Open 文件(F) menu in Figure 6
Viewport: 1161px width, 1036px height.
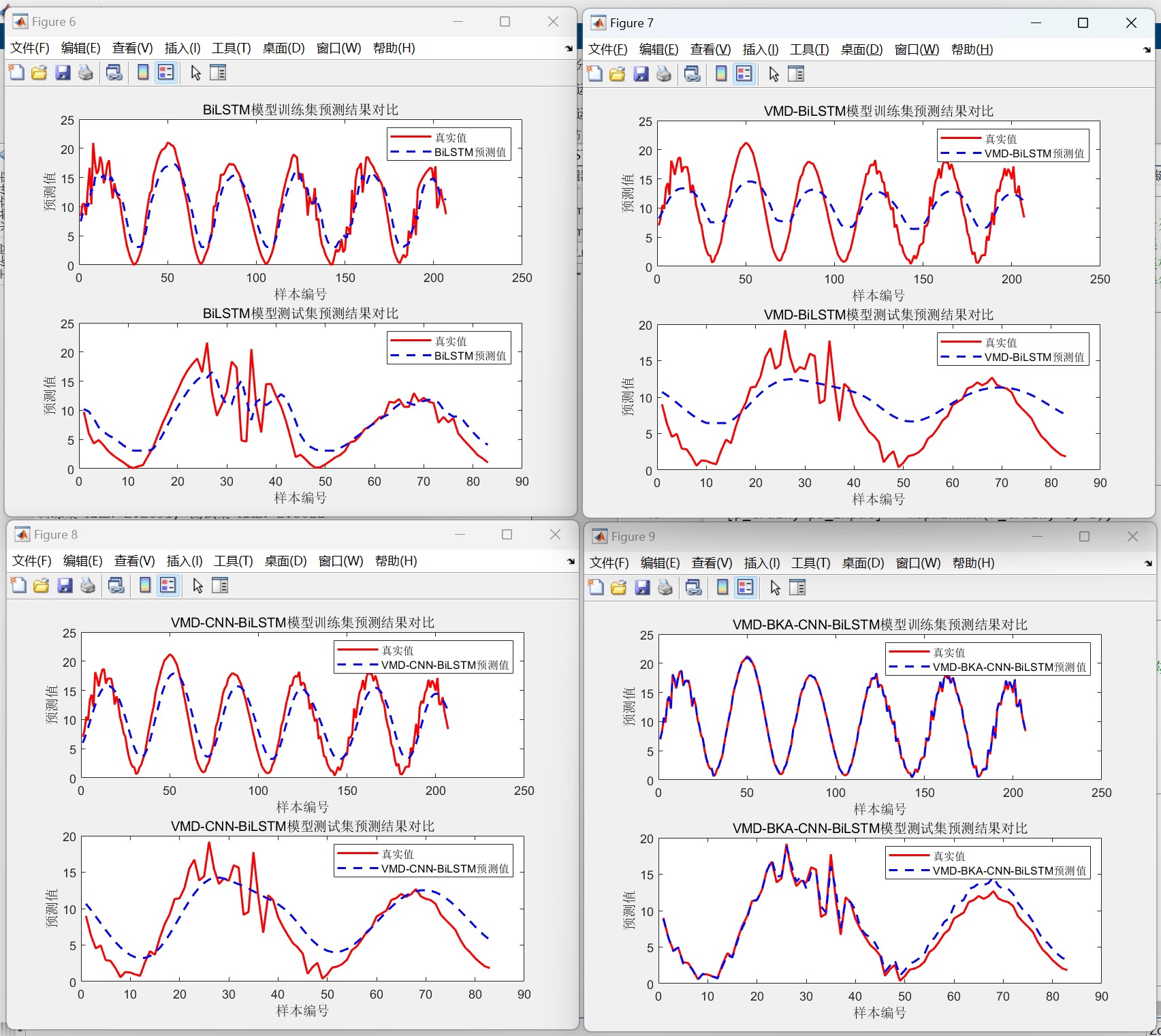click(30, 48)
